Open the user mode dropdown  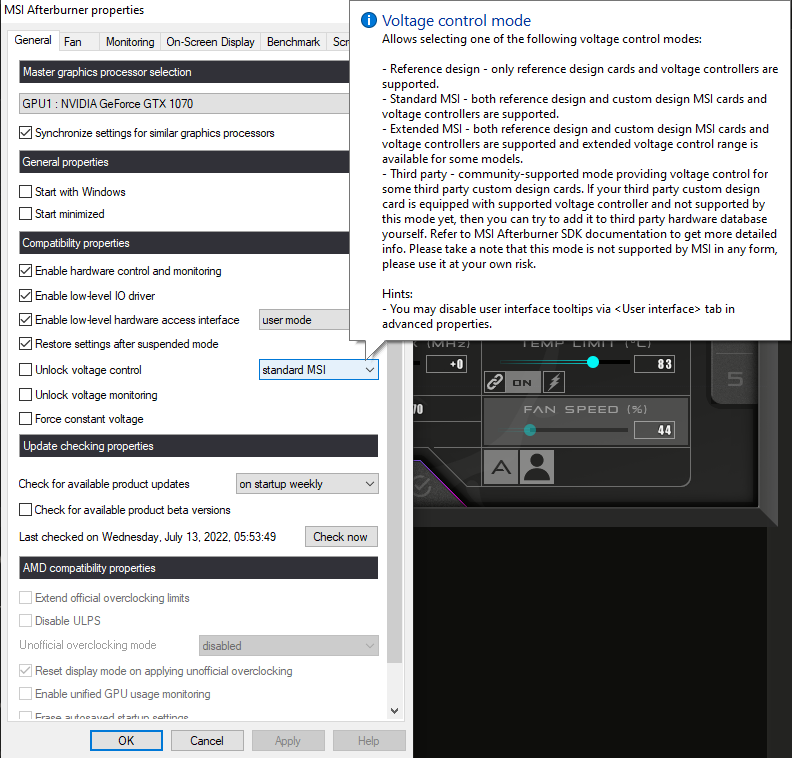304,320
